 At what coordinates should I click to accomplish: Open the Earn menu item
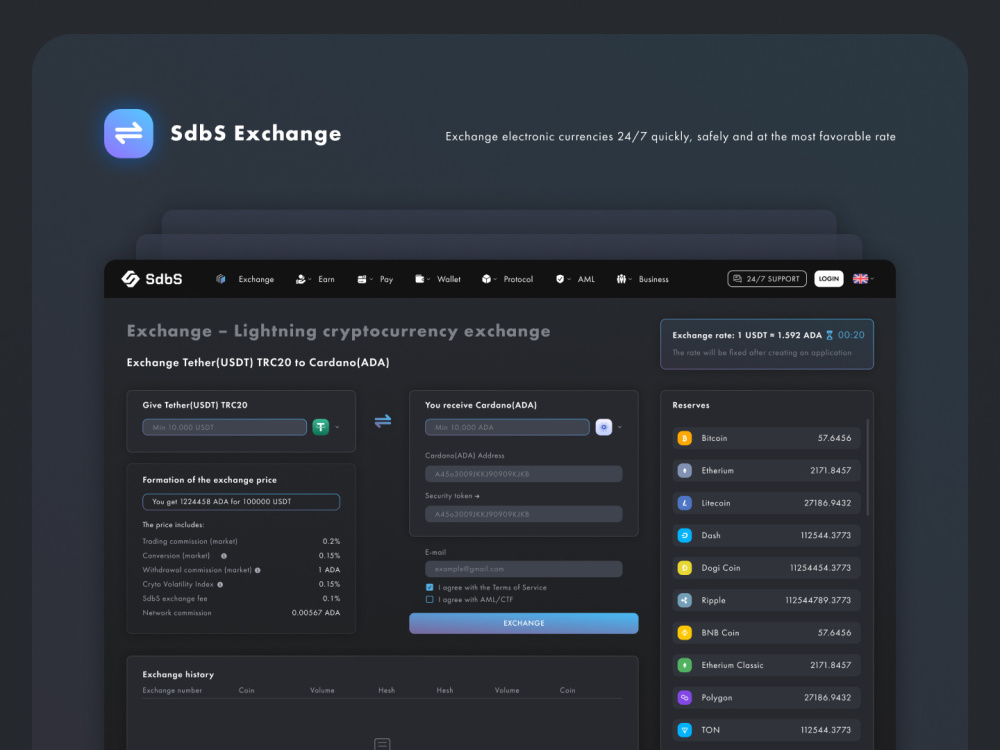[x=327, y=279]
